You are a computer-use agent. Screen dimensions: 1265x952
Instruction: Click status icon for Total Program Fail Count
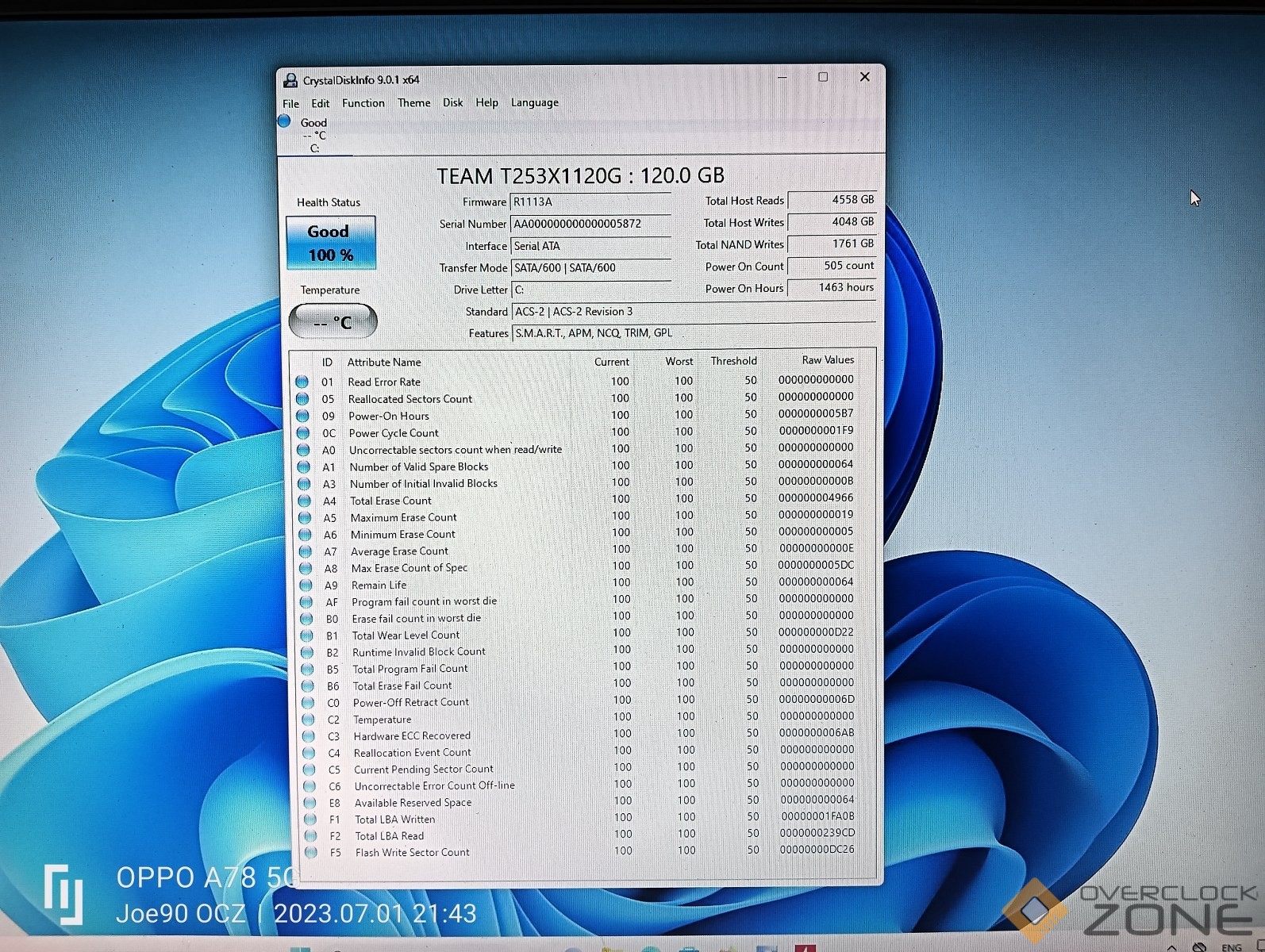[x=307, y=670]
